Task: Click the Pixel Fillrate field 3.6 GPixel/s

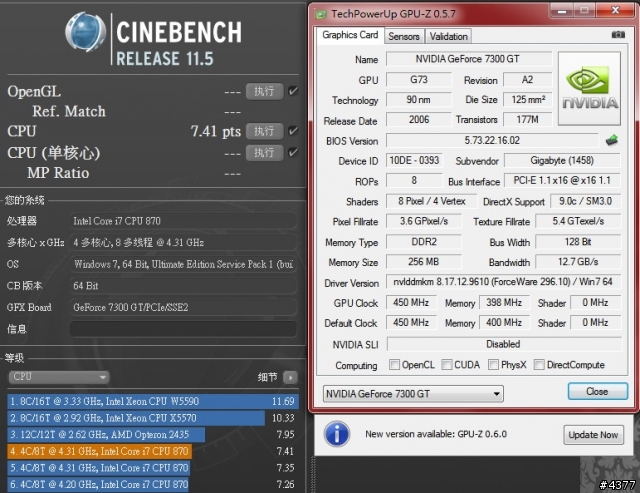Action: click(424, 221)
